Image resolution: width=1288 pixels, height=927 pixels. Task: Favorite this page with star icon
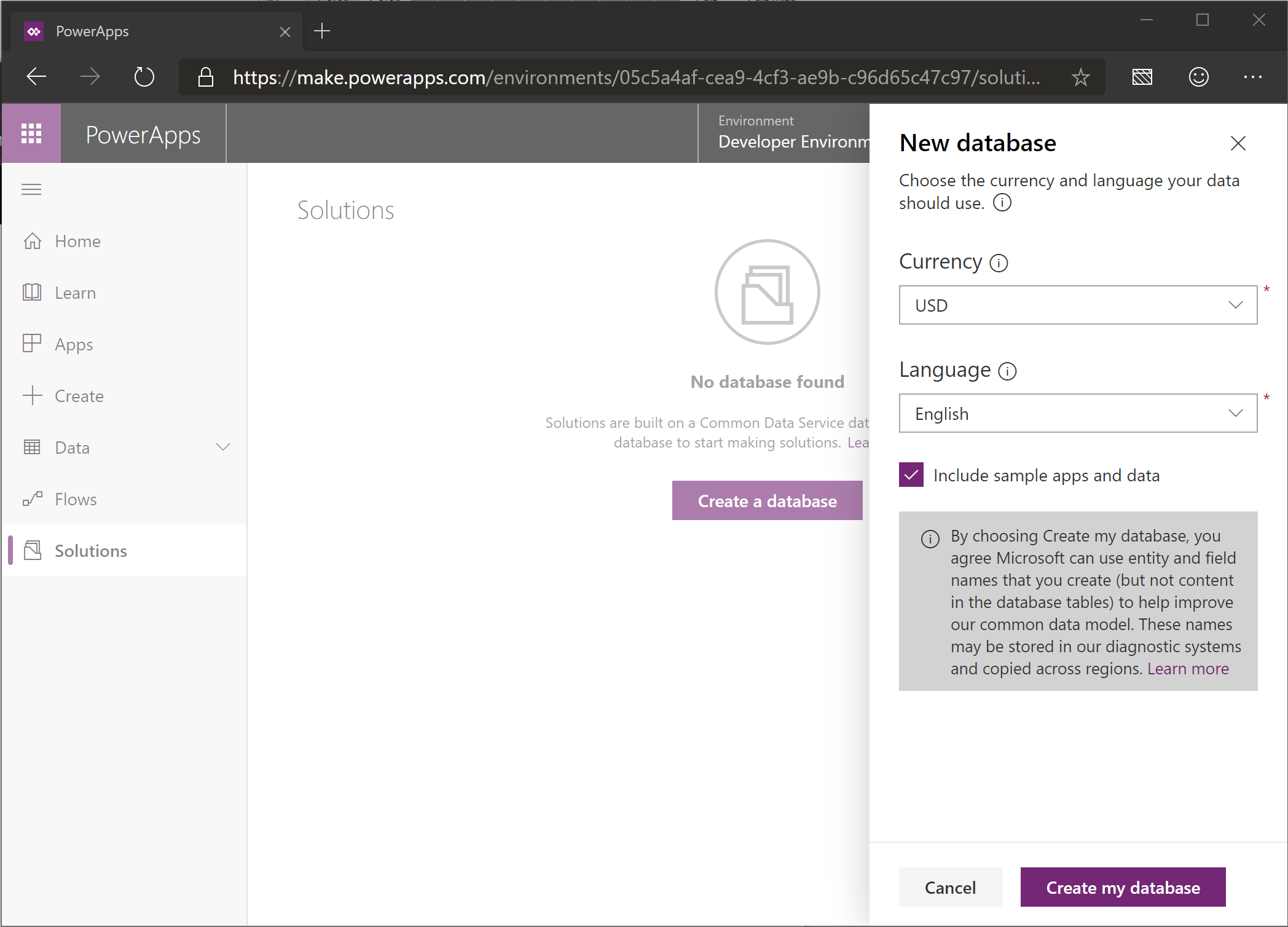click(1080, 77)
